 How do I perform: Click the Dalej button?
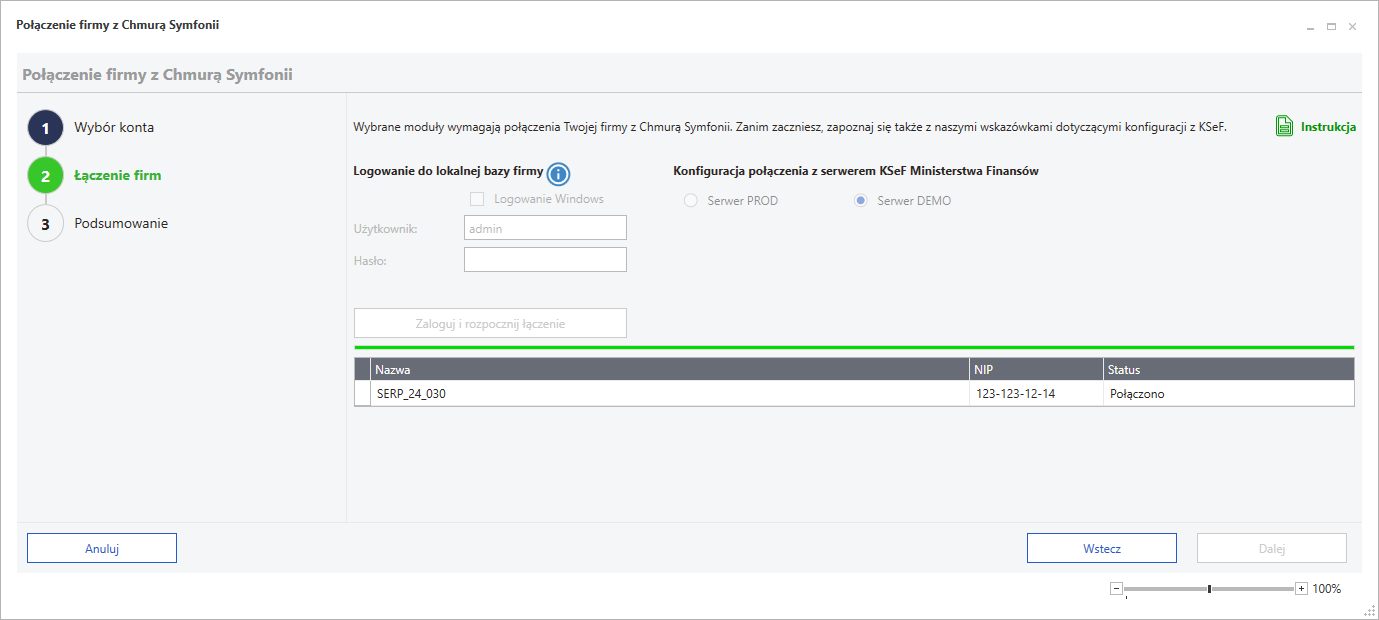tap(1272, 548)
